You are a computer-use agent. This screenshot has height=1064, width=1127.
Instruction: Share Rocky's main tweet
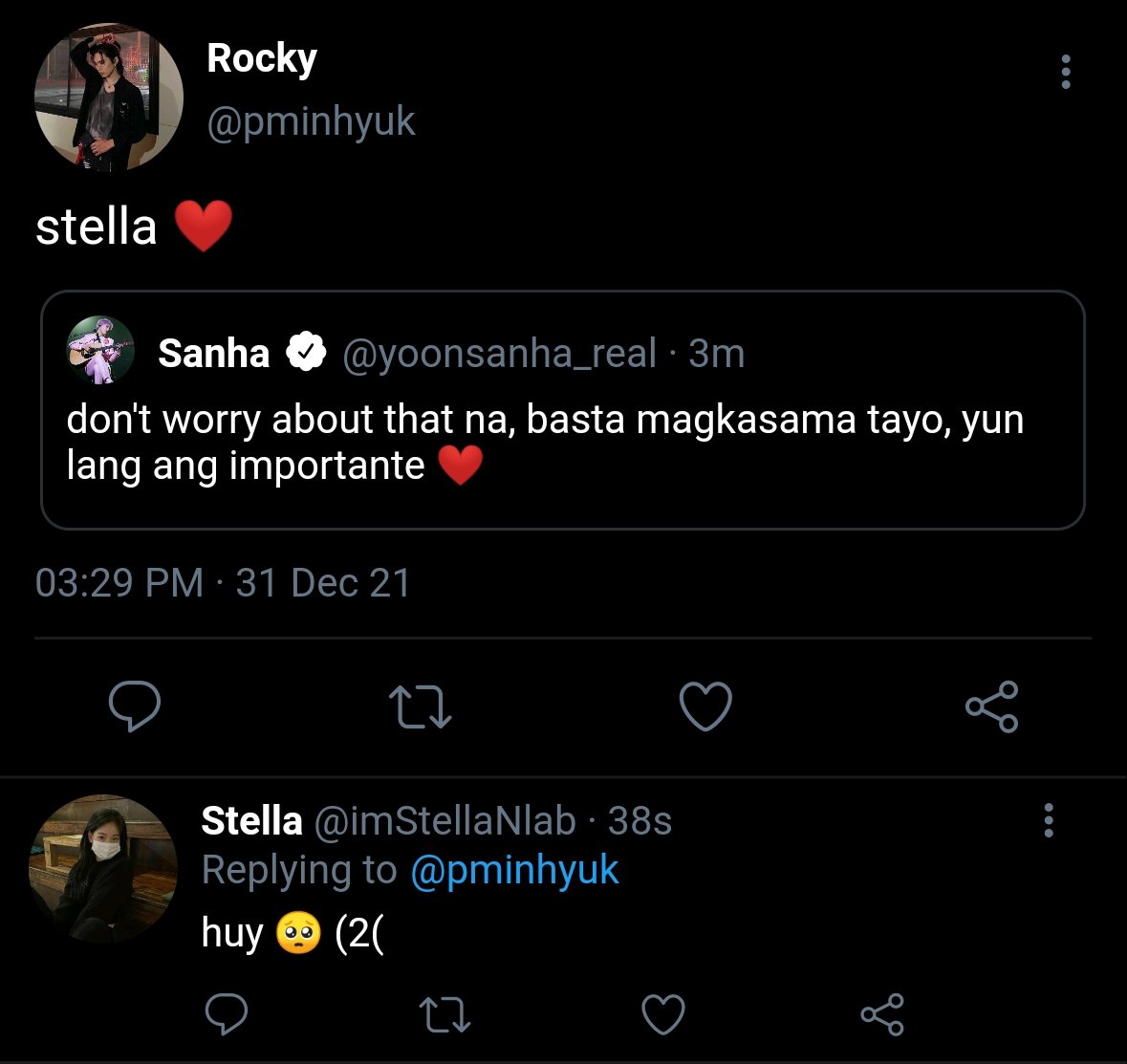pos(992,706)
